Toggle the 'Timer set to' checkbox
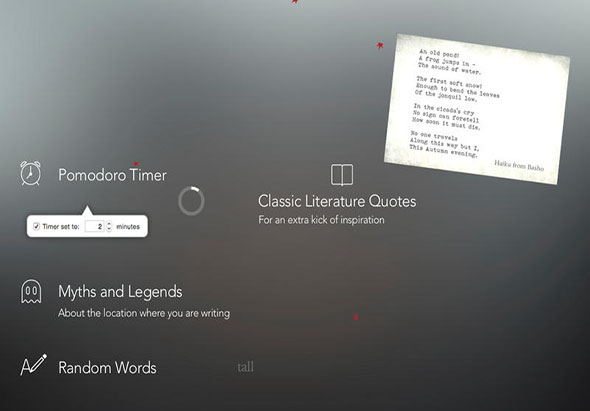 (36, 226)
